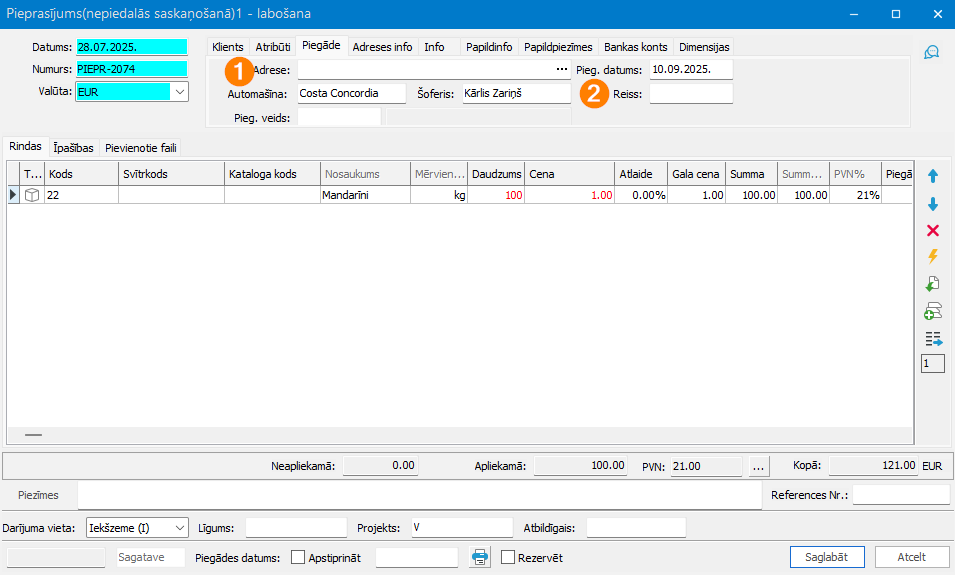Click the Reiss input field
The image size is (955, 575).
tap(691, 94)
